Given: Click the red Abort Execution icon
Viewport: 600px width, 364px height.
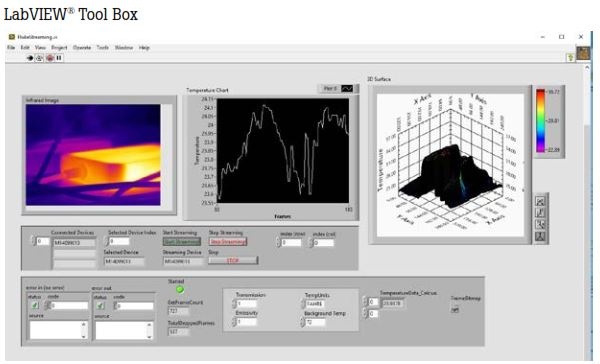Looking at the screenshot, I should (x=50, y=58).
